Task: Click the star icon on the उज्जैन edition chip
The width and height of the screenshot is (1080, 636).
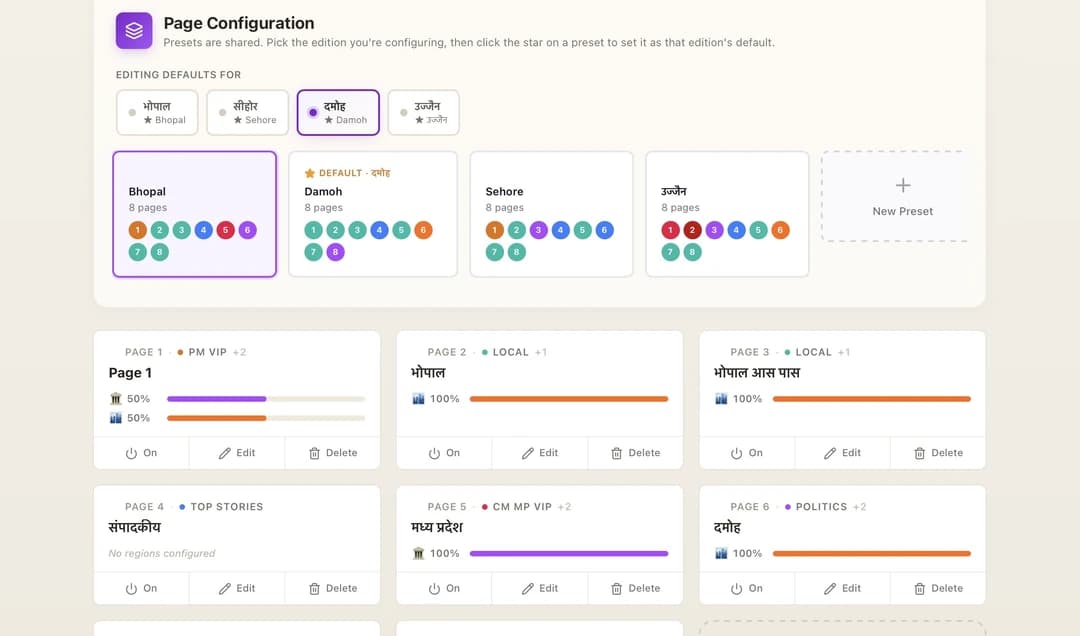Action: [418, 120]
